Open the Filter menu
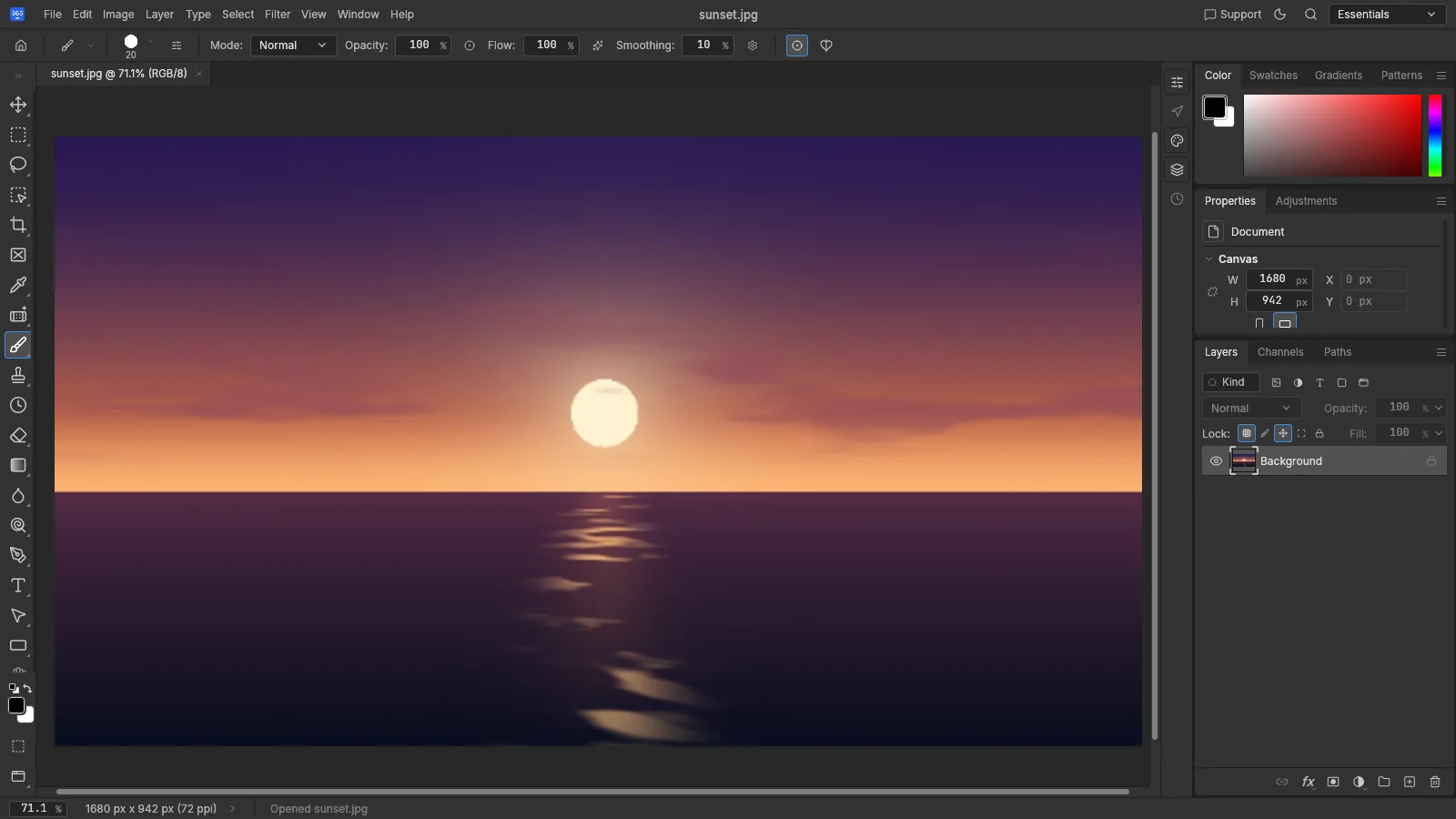The width and height of the screenshot is (1456, 819). [278, 15]
